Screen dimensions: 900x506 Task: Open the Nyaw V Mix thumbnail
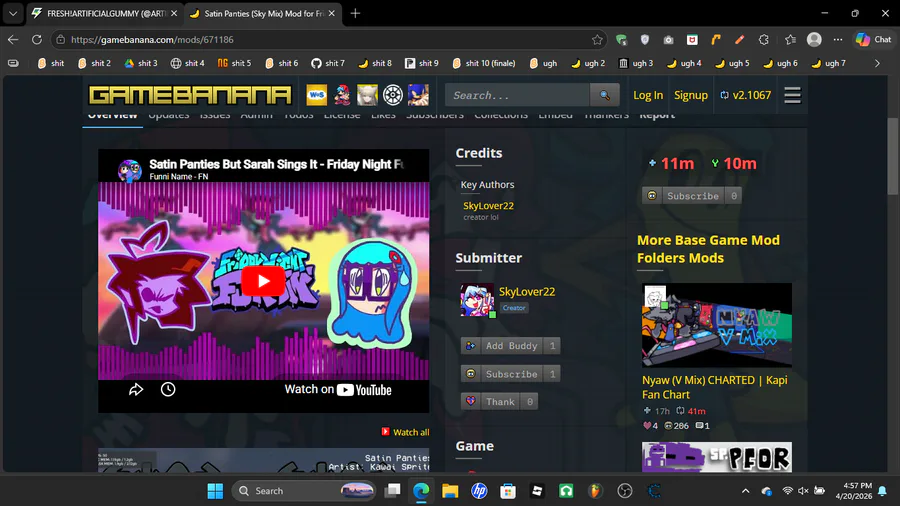pos(716,325)
